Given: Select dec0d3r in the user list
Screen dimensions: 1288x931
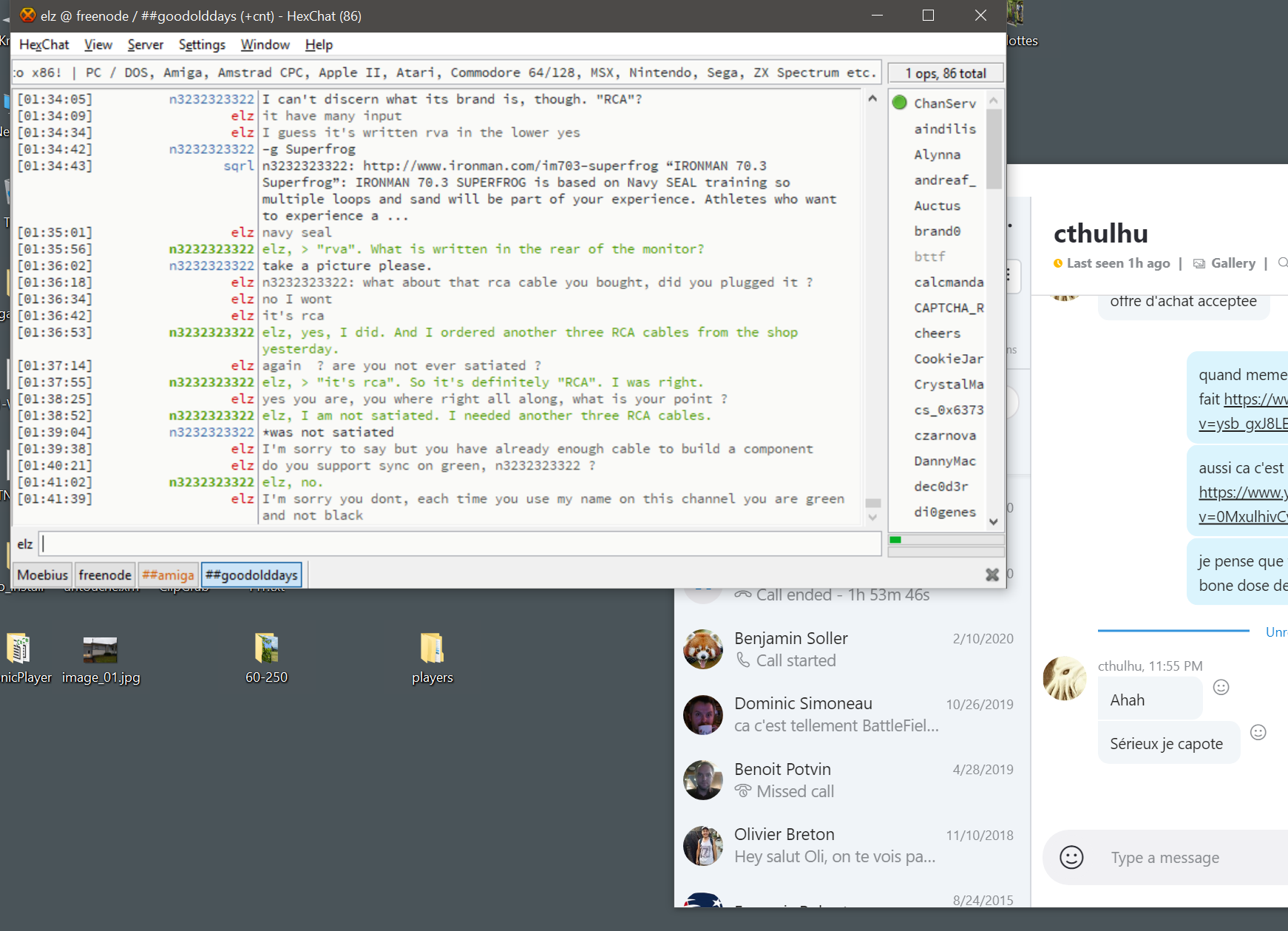Looking at the screenshot, I should [x=941, y=487].
